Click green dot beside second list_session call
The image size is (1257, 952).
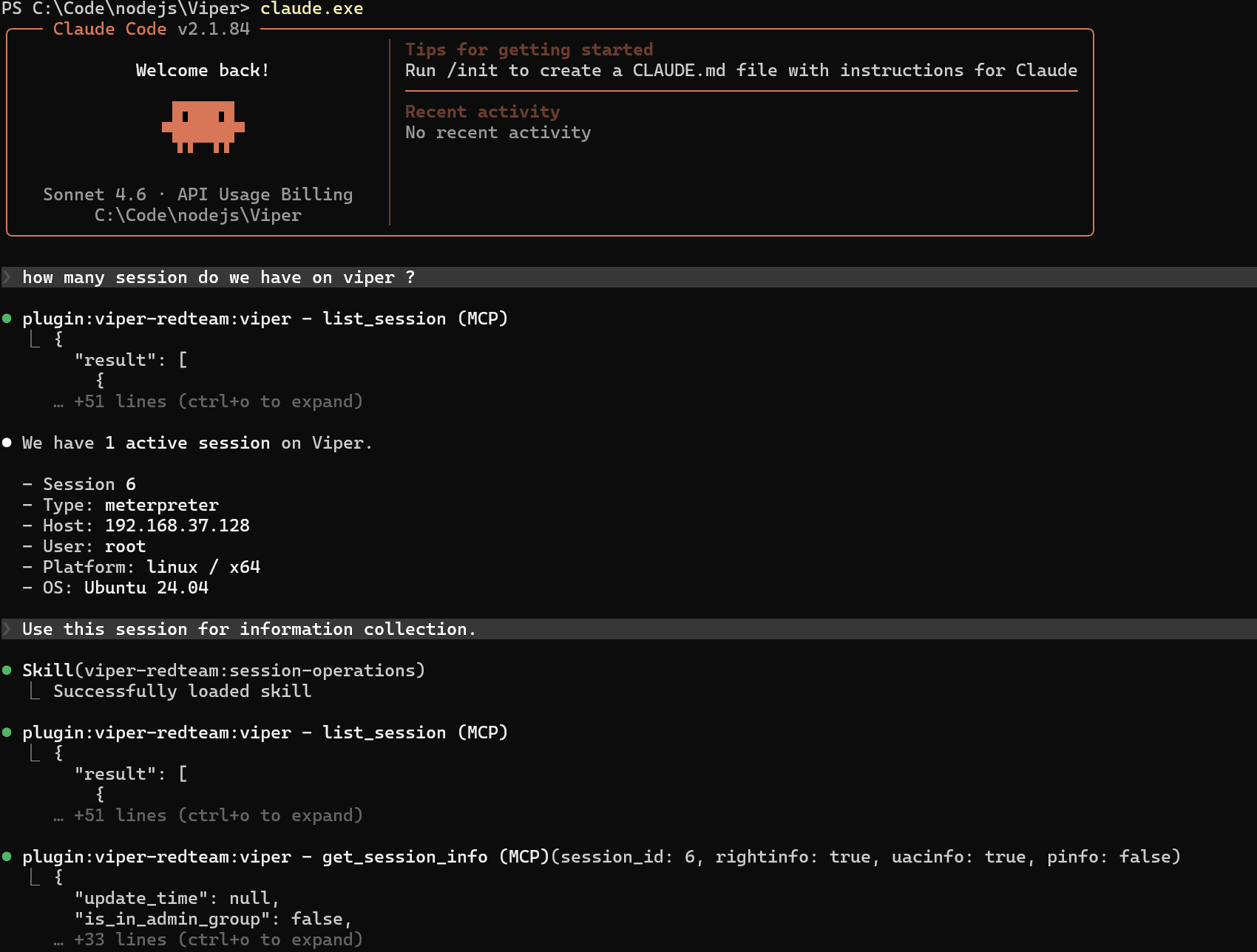pos(7,732)
